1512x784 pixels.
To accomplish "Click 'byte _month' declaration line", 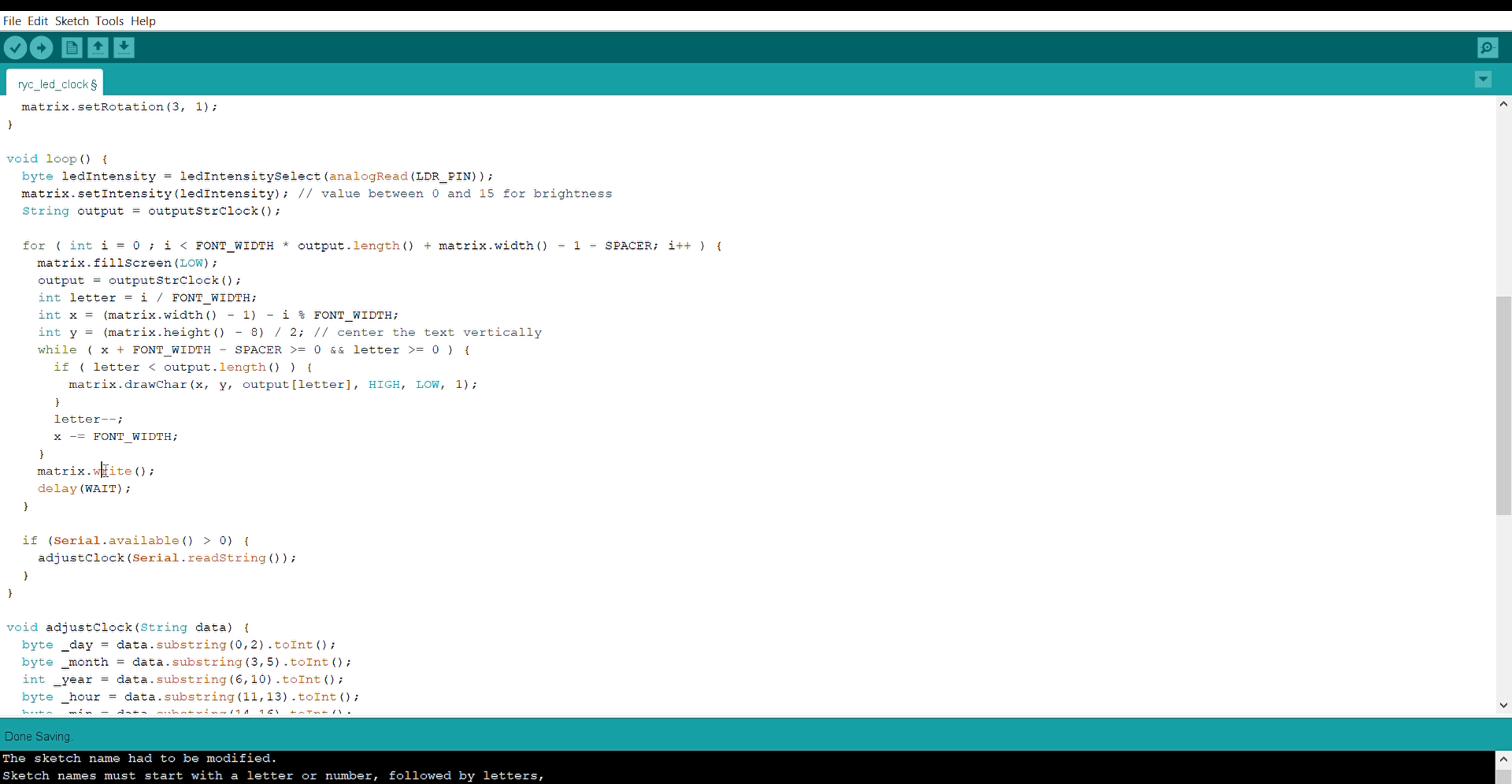I will [187, 662].
